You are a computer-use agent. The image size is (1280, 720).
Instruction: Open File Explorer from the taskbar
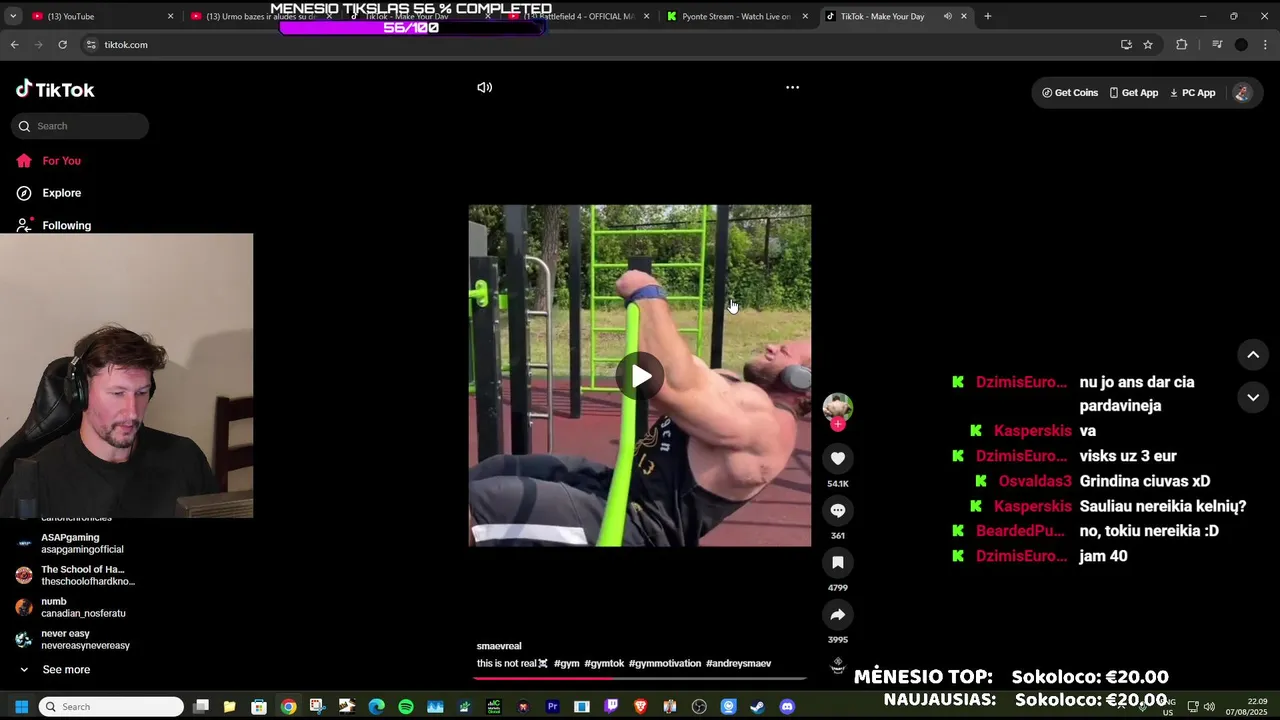click(x=230, y=707)
